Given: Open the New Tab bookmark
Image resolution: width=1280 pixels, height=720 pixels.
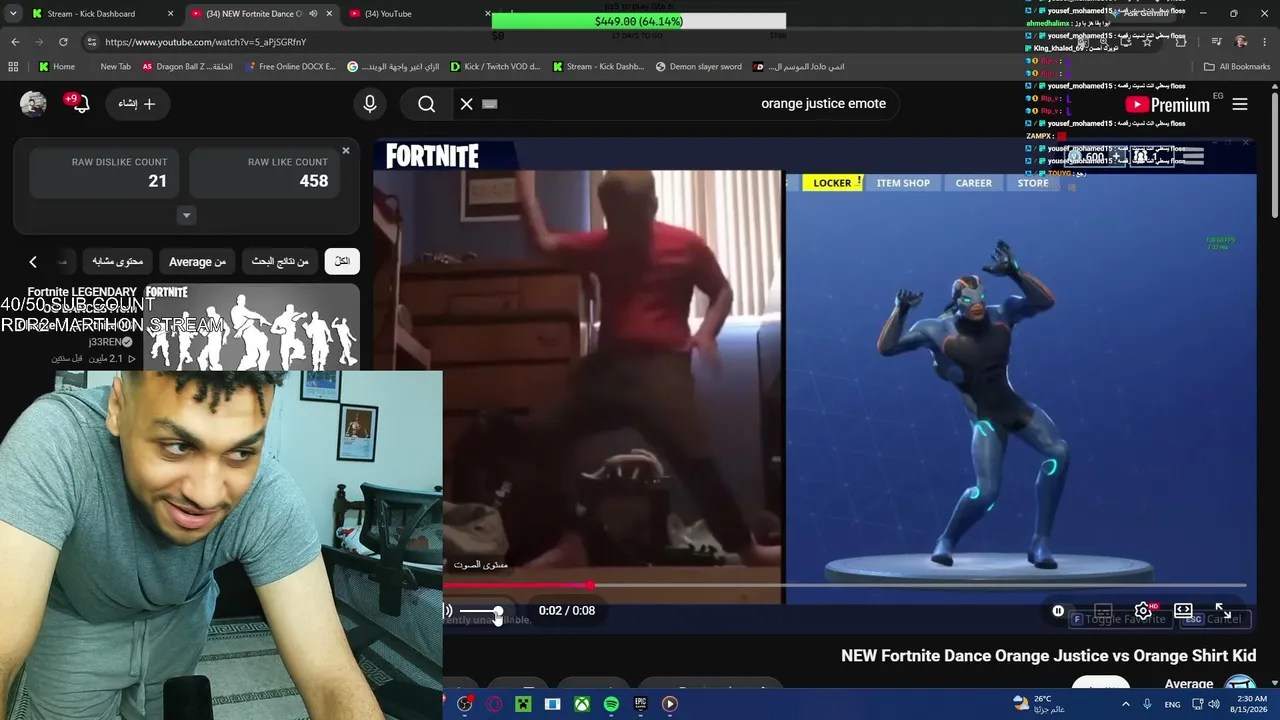Looking at the screenshot, I should click(x=115, y=67).
